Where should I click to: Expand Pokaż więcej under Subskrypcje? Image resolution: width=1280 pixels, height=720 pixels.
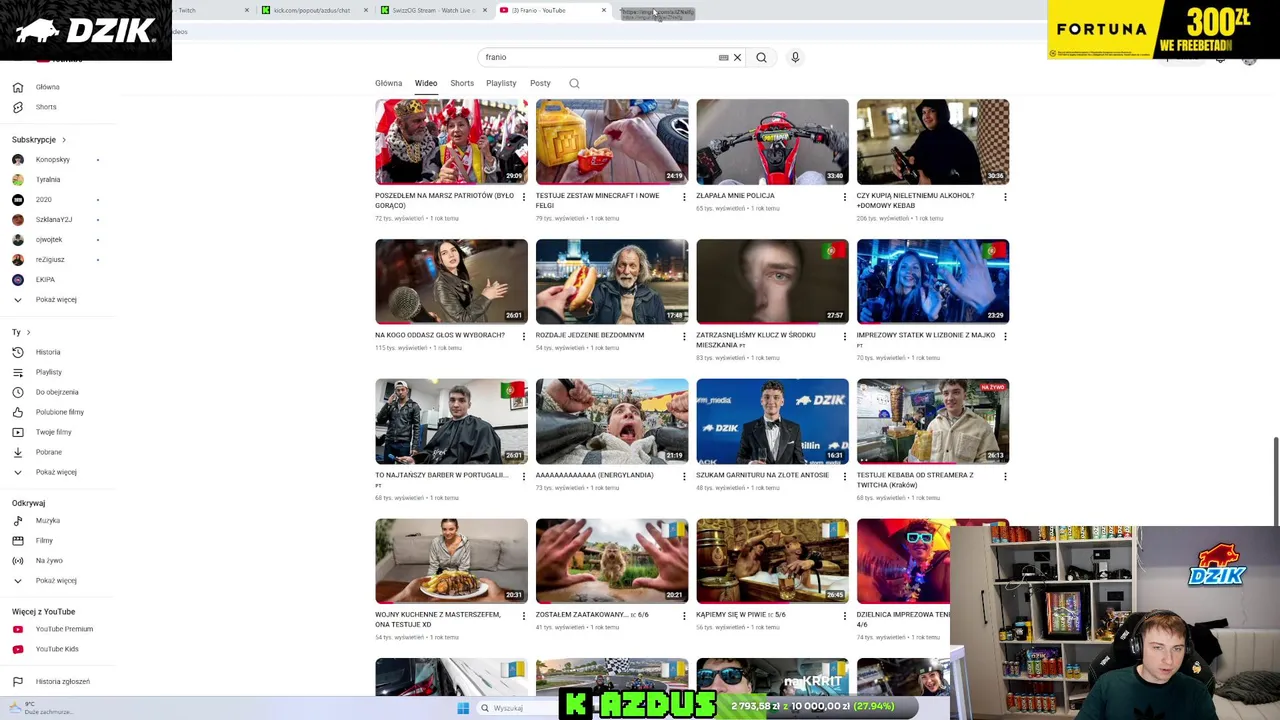(56, 299)
